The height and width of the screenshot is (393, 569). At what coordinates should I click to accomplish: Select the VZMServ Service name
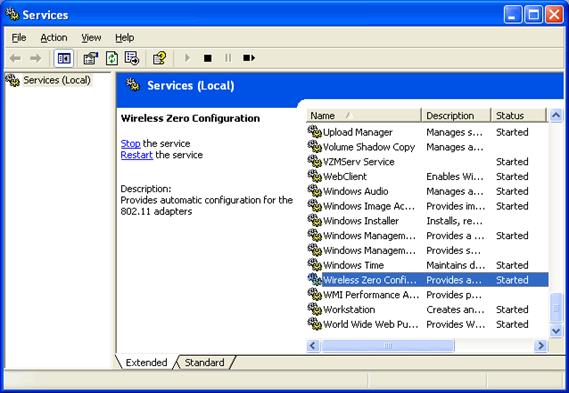(x=359, y=162)
